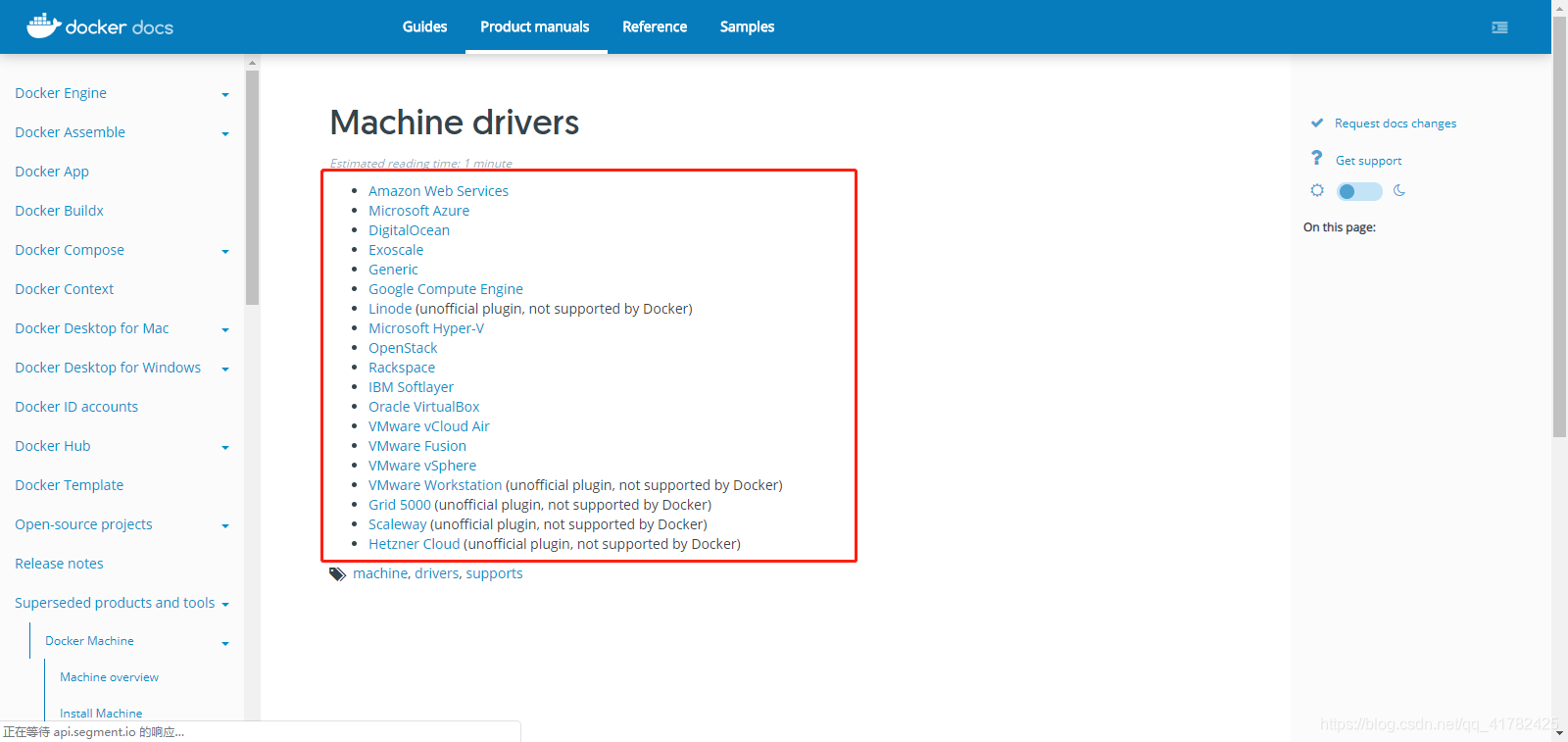Click the 'machine' tag link

pyautogui.click(x=380, y=573)
